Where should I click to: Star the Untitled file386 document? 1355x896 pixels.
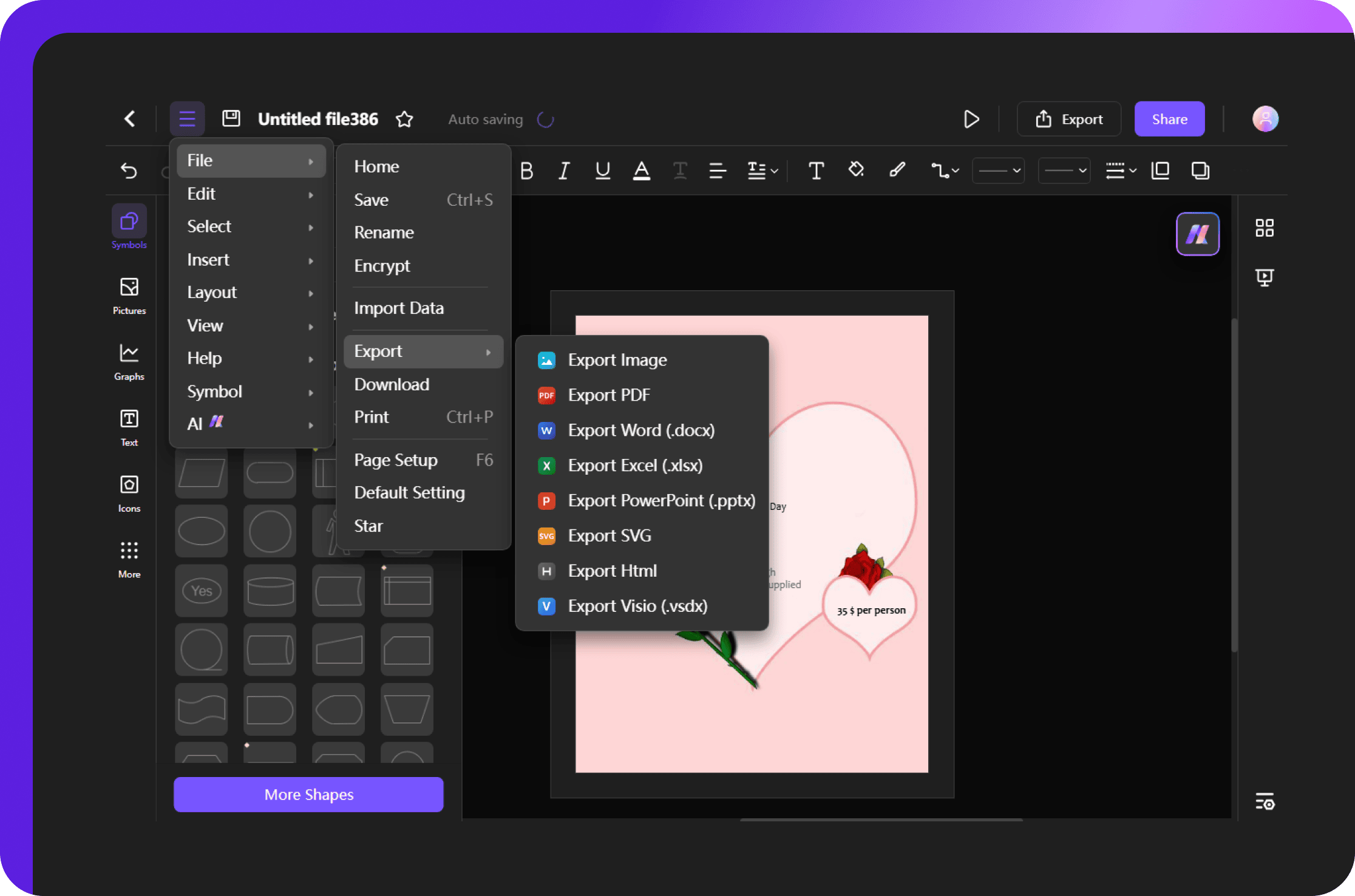coord(404,119)
